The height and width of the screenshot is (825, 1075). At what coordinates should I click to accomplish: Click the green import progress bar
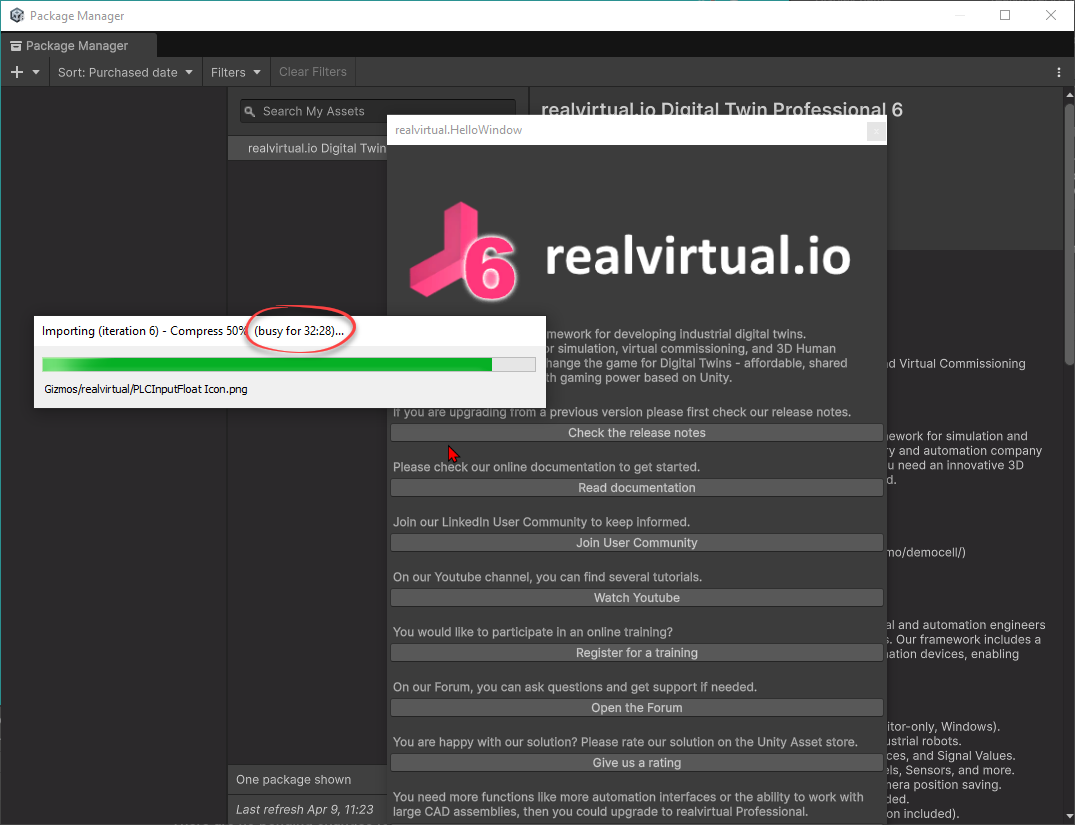click(x=289, y=364)
